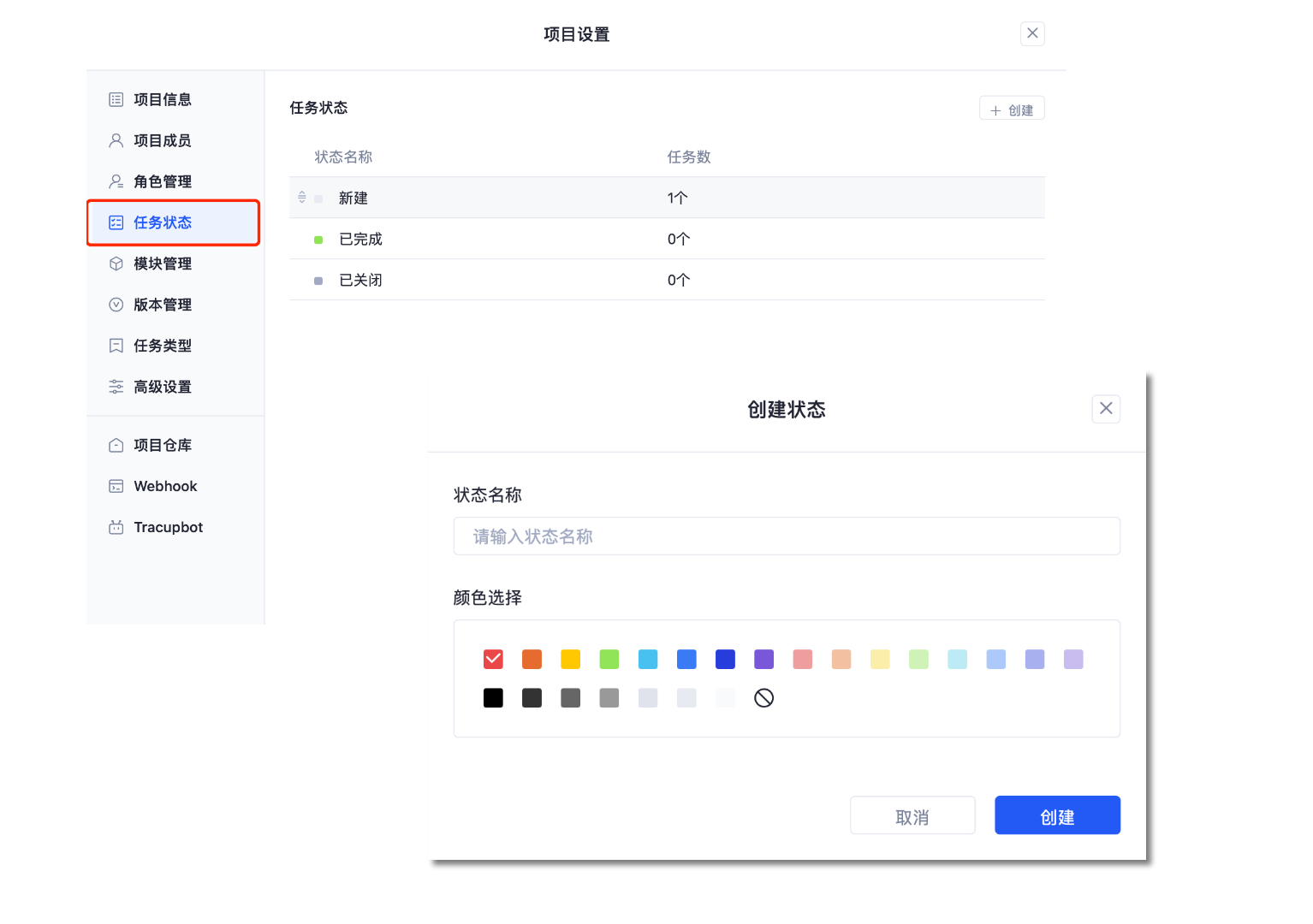Select the no-color circle-slash option

[x=763, y=698]
